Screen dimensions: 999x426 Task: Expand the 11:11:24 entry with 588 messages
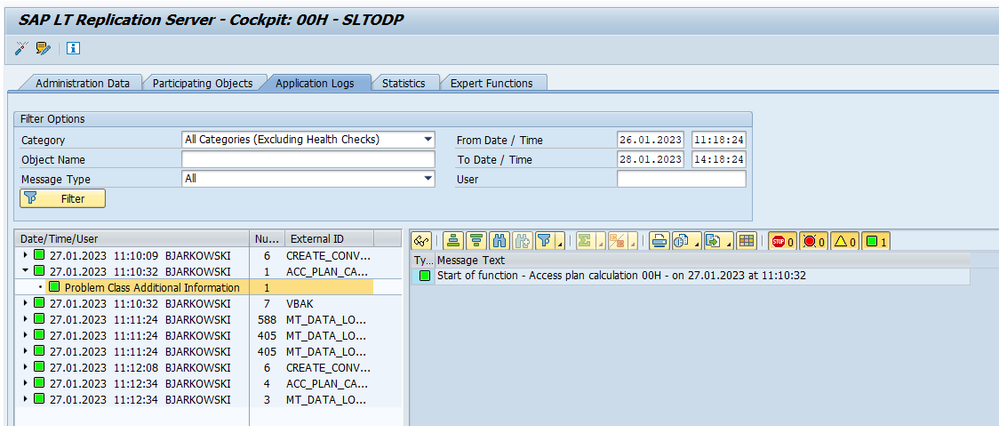pyautogui.click(x=25, y=320)
